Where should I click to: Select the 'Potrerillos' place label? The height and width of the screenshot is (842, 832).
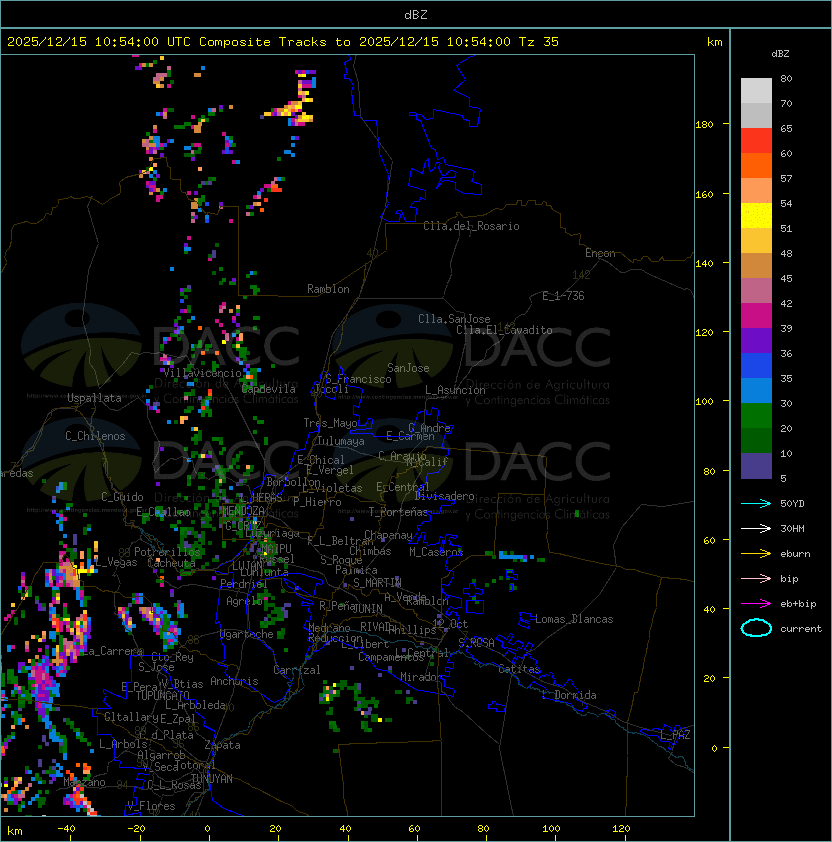tap(167, 552)
